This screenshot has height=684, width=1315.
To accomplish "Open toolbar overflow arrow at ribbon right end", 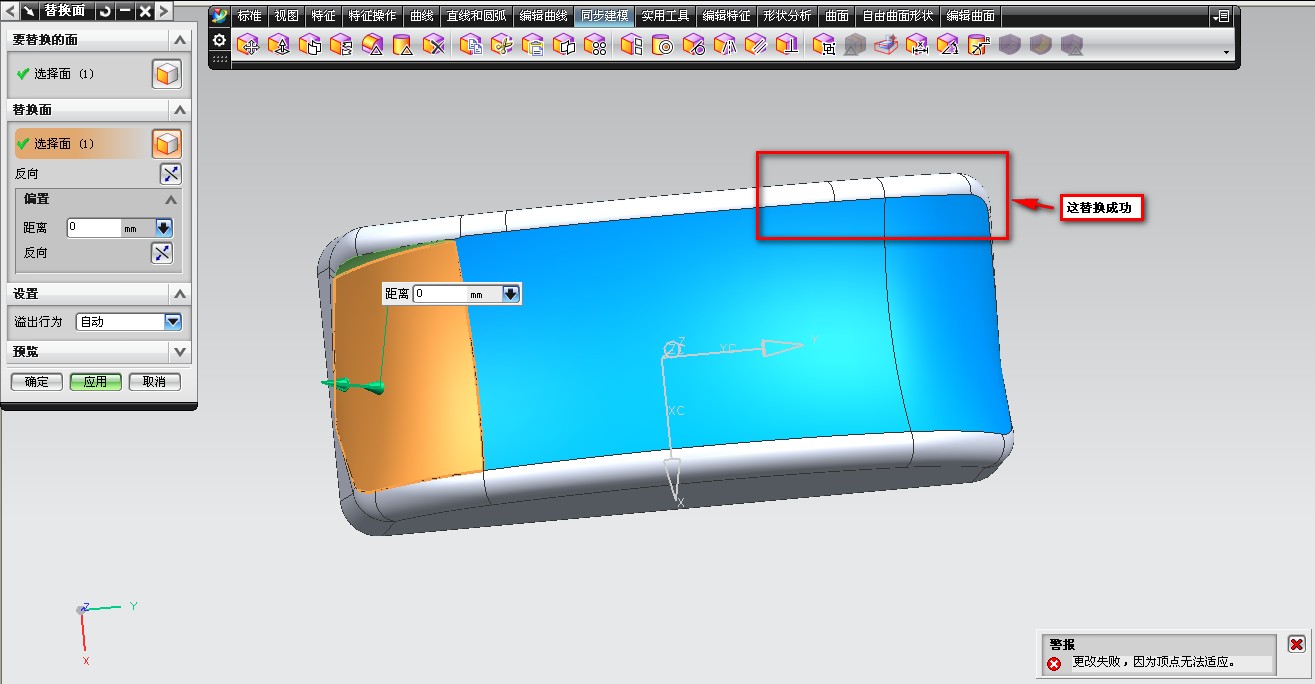I will (x=1227, y=51).
